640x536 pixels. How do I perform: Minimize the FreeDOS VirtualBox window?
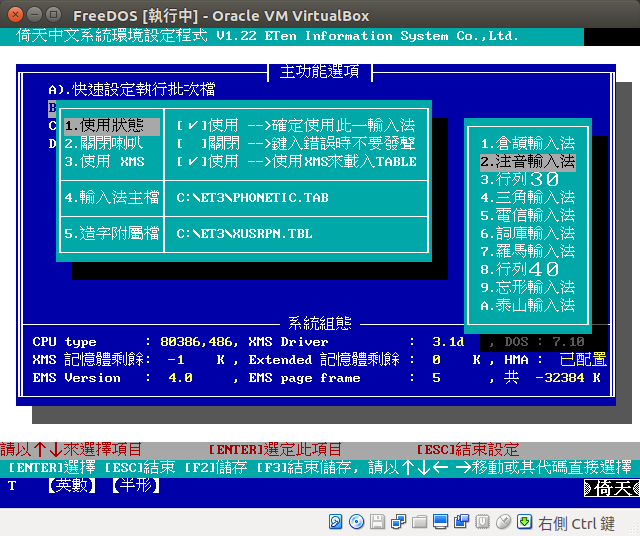point(35,15)
